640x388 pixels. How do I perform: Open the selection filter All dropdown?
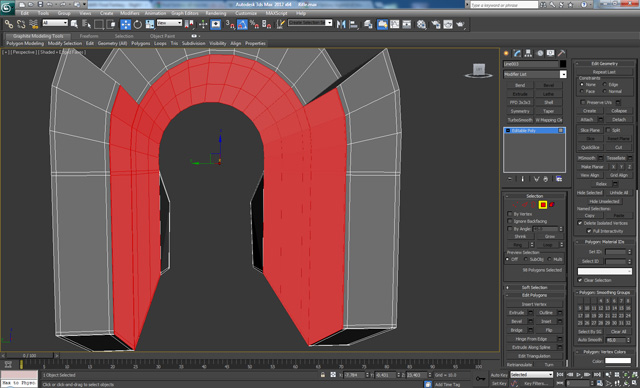click(55, 23)
